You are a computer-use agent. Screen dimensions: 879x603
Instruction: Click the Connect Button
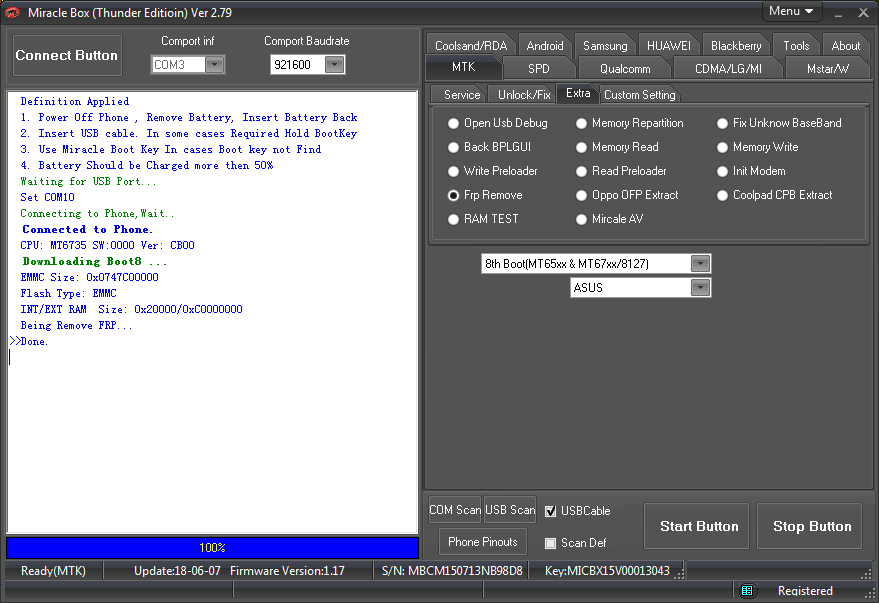pyautogui.click(x=67, y=55)
